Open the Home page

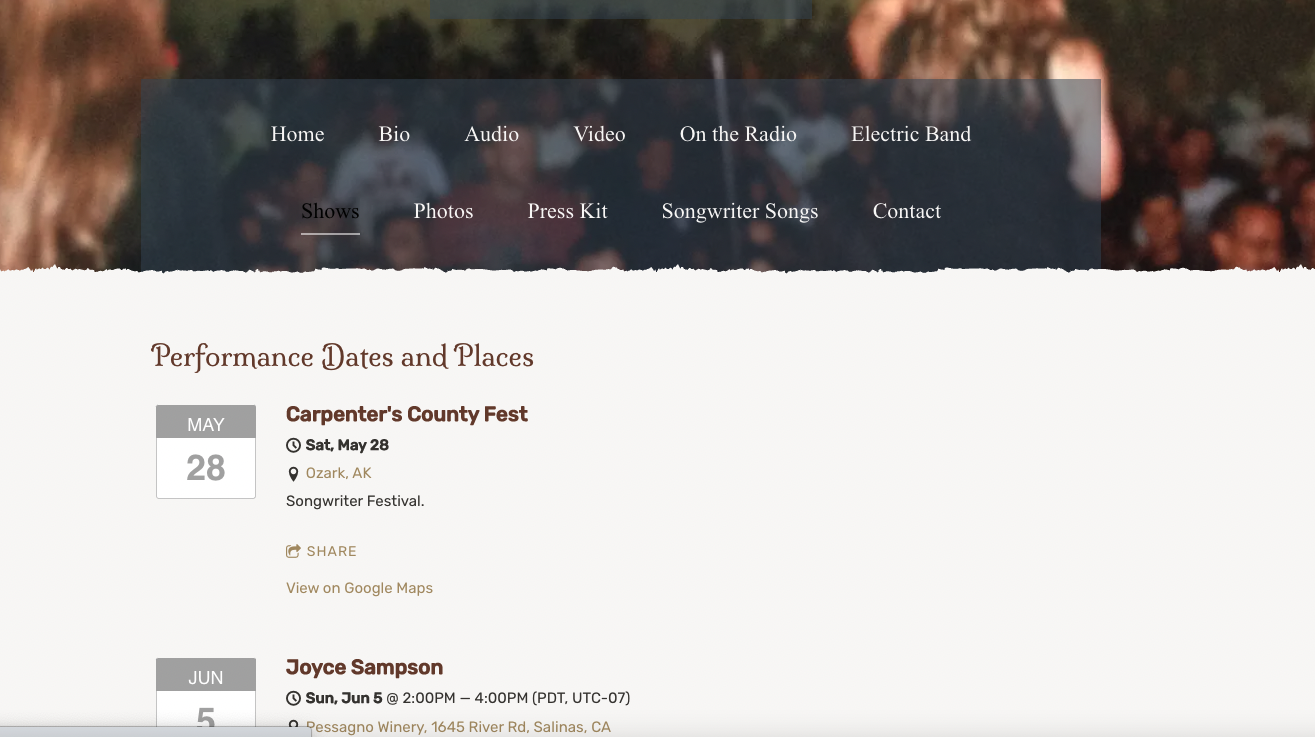(297, 134)
